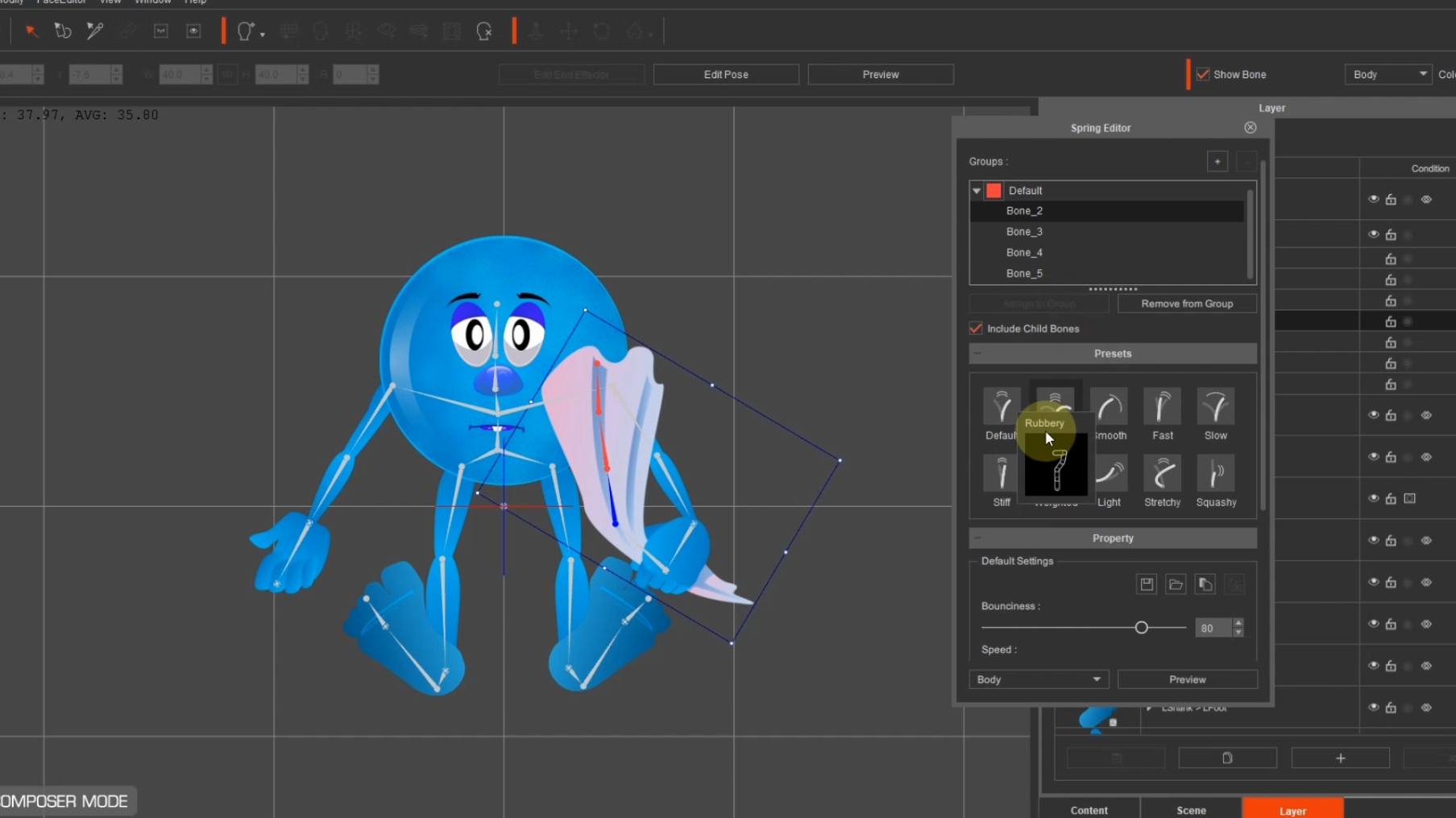Toggle lock on LShank > LFoot layer

1391,708
